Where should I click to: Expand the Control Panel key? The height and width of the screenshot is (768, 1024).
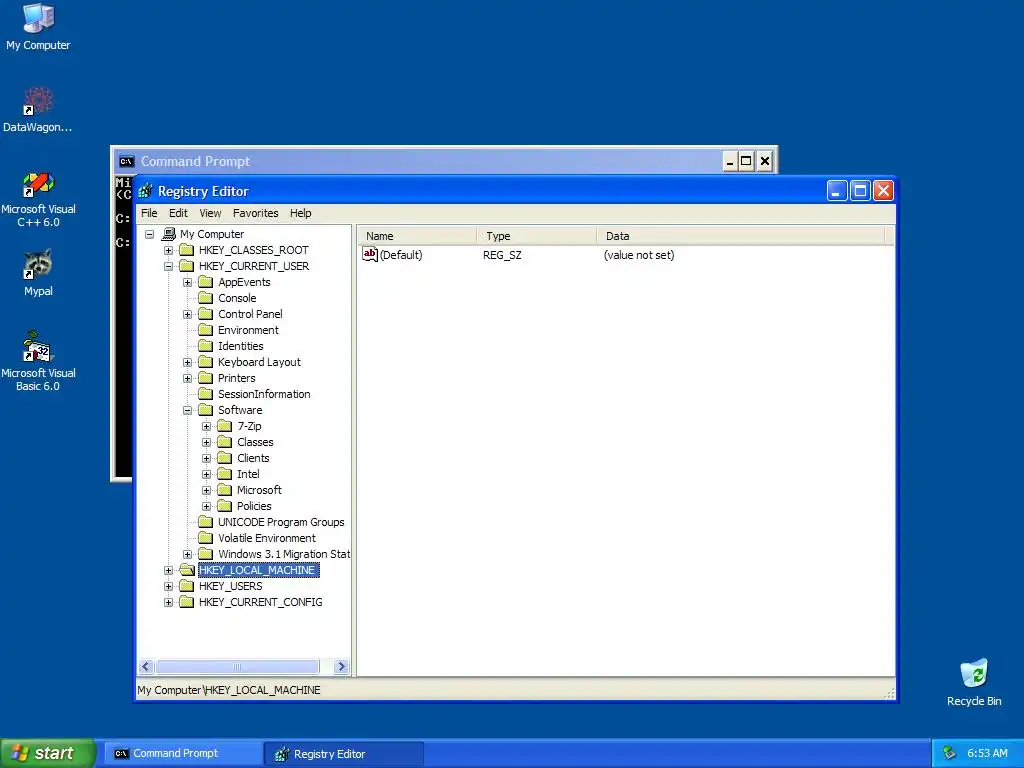[x=187, y=314]
